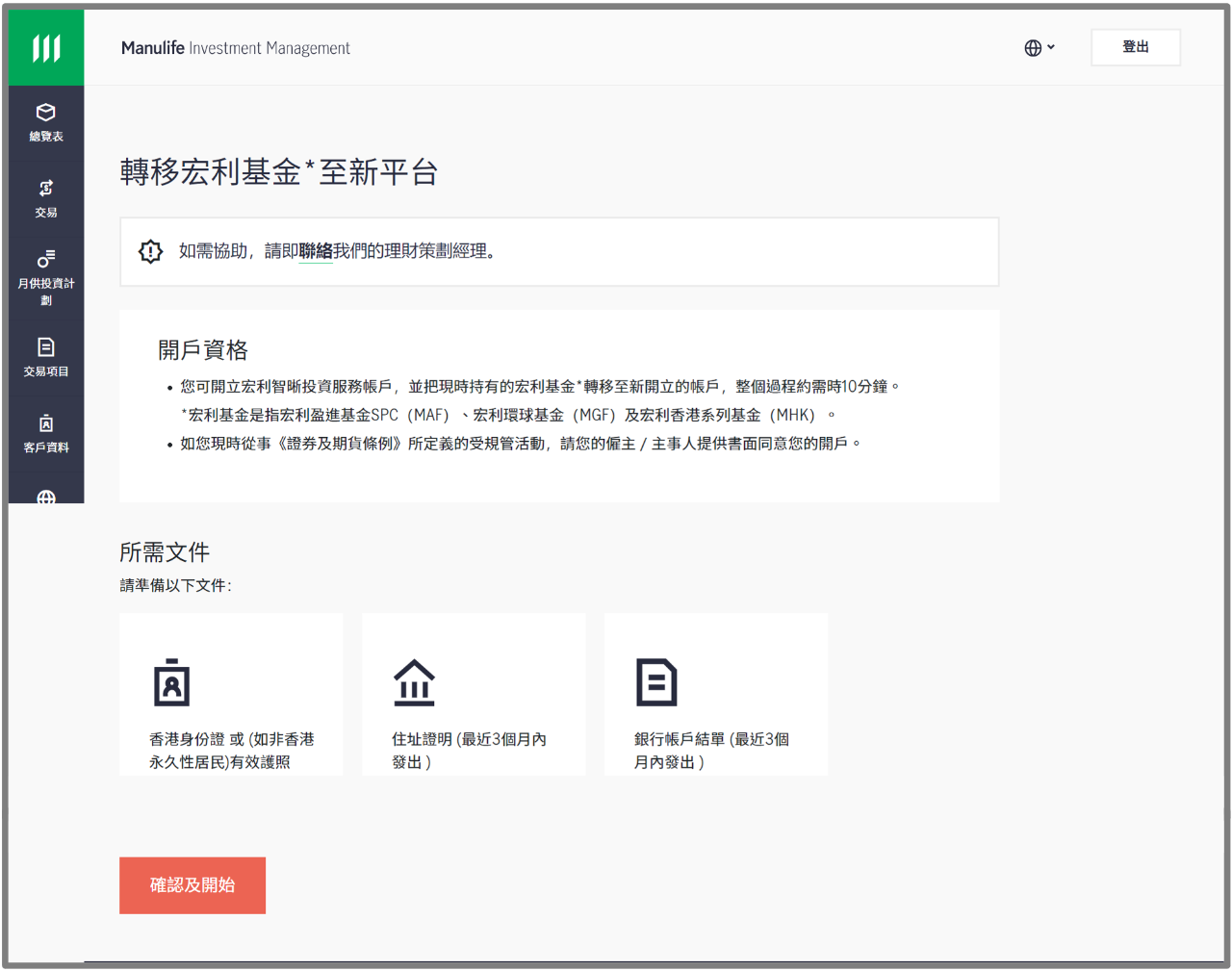Screen dimensions: 1232x971
Task: Click the bullet about 證券及期貨條例 regulated activities
Action: click(521, 444)
